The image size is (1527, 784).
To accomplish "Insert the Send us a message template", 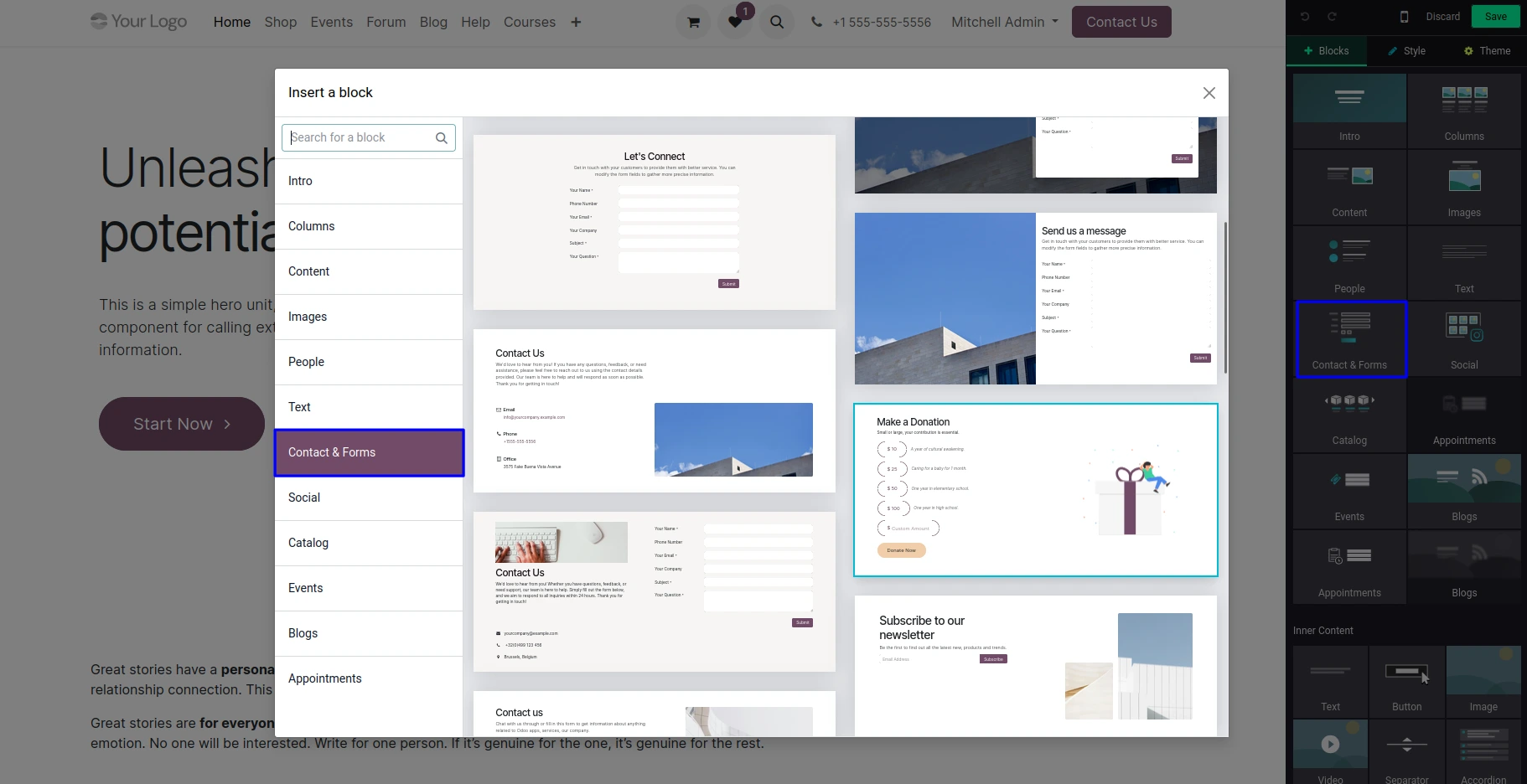I will click(x=1036, y=298).
